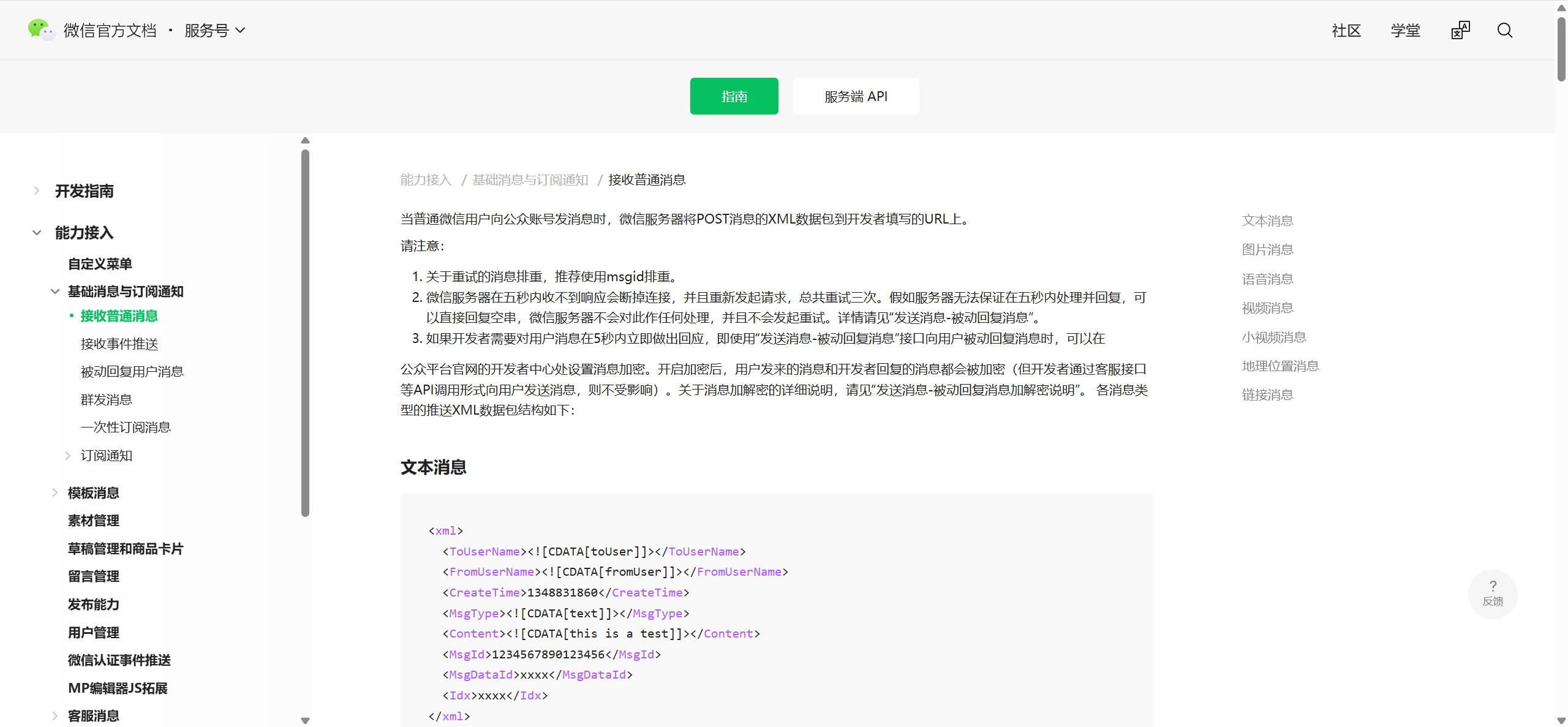Click sidebar scrollbar down arrow
The width and height of the screenshot is (1568, 727).
click(305, 721)
